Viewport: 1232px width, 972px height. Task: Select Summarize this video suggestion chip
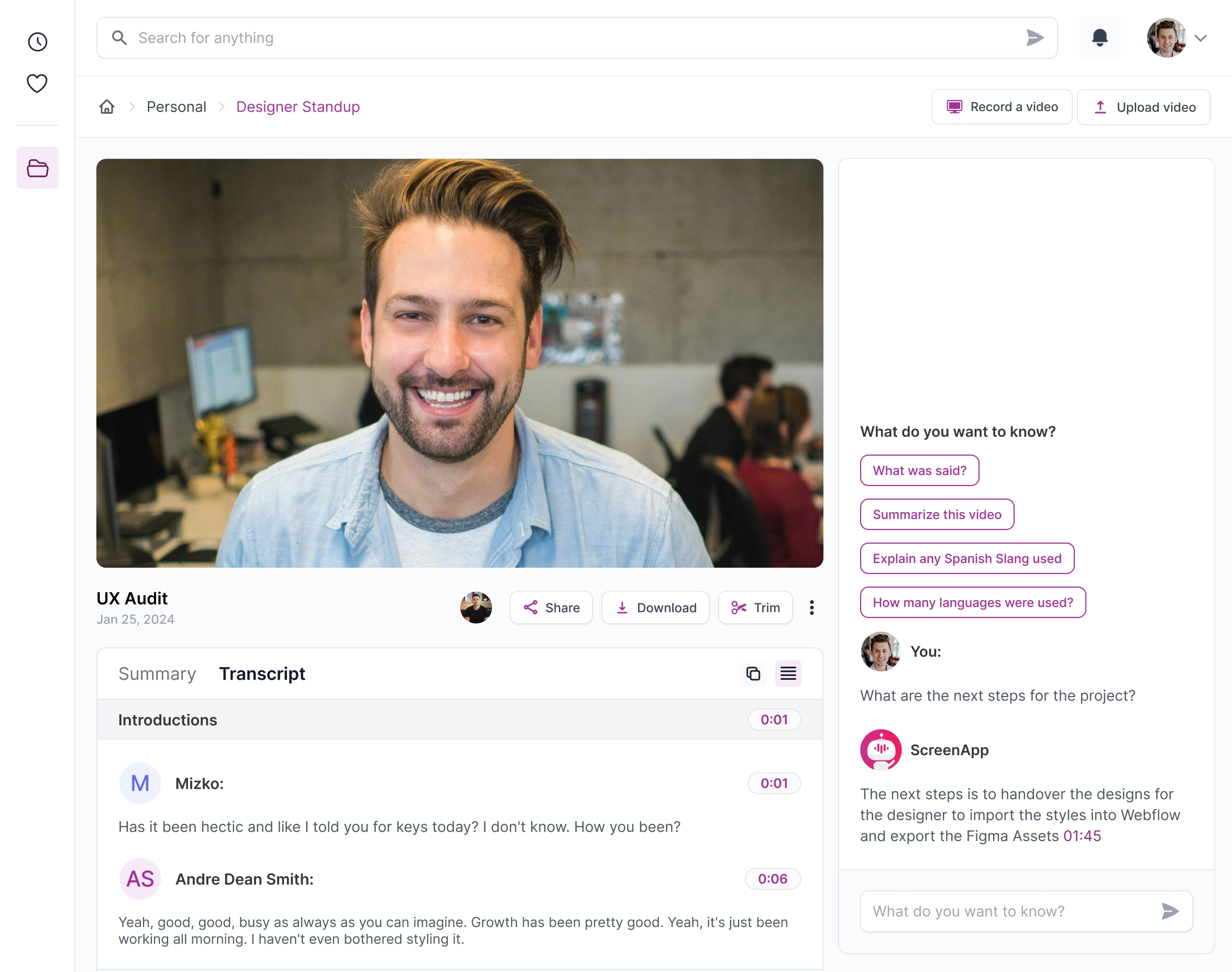tap(936, 514)
